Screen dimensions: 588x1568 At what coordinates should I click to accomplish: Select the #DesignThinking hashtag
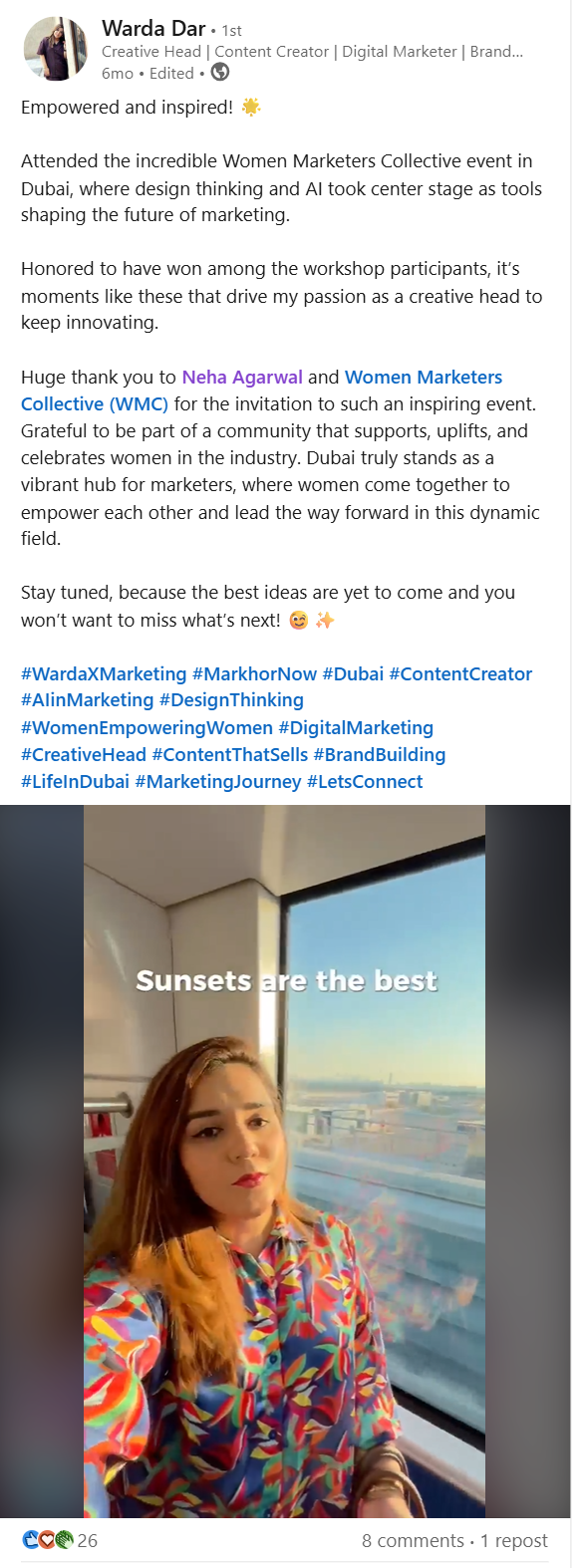[x=231, y=700]
